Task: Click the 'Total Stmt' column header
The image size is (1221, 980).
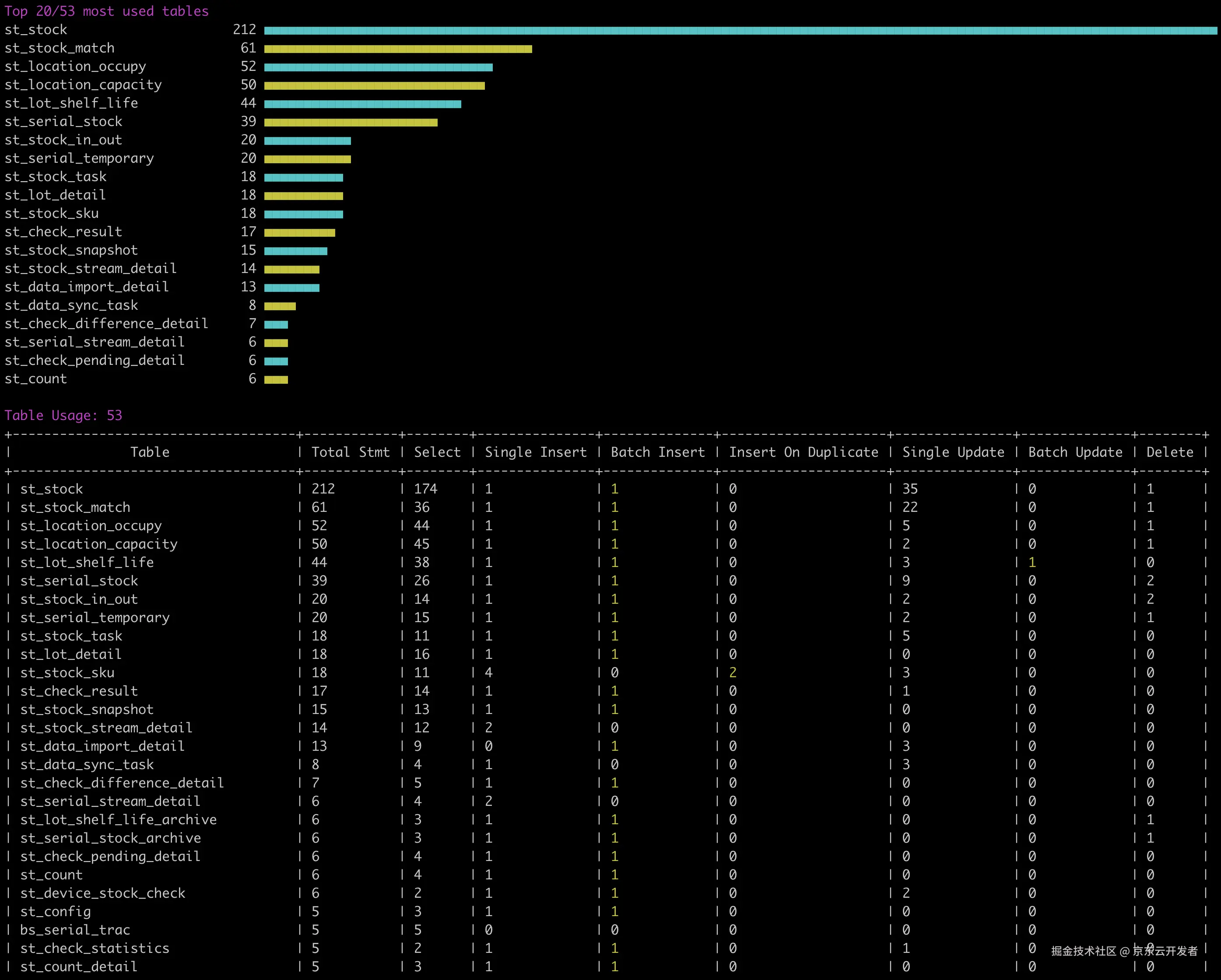Action: coord(351,452)
